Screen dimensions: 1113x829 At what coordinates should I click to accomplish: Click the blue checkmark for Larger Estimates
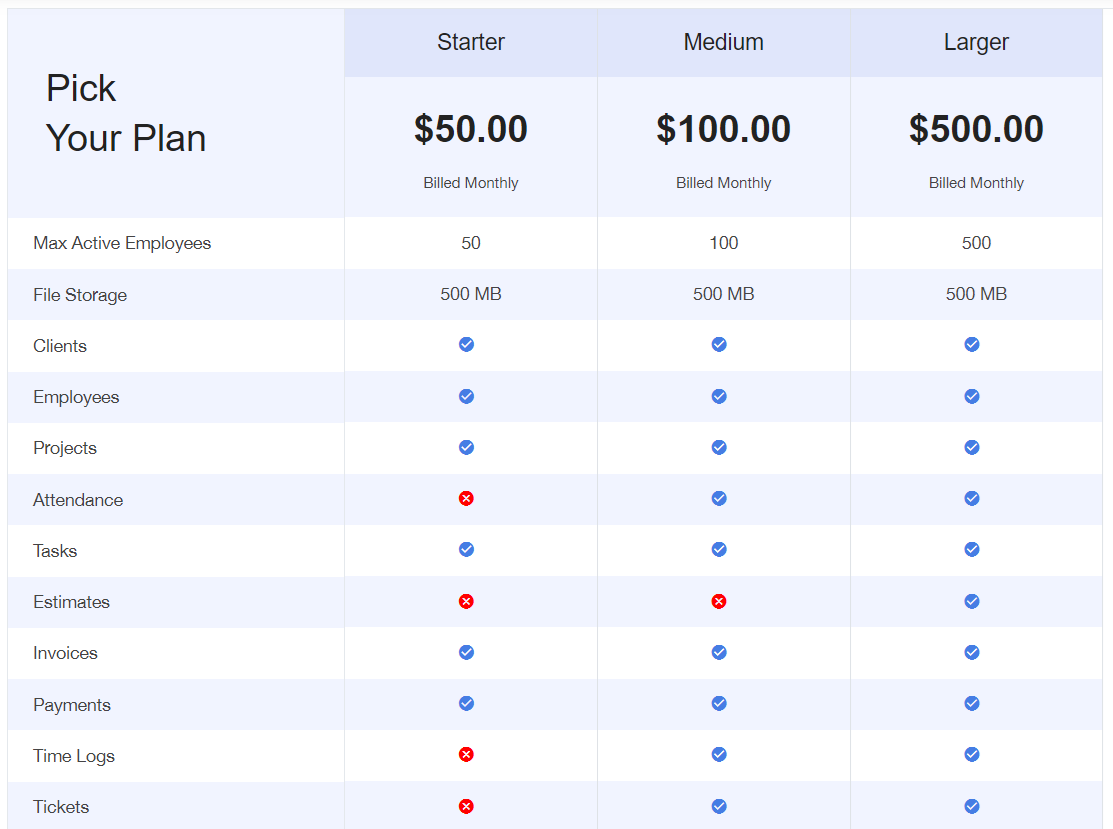coord(972,601)
